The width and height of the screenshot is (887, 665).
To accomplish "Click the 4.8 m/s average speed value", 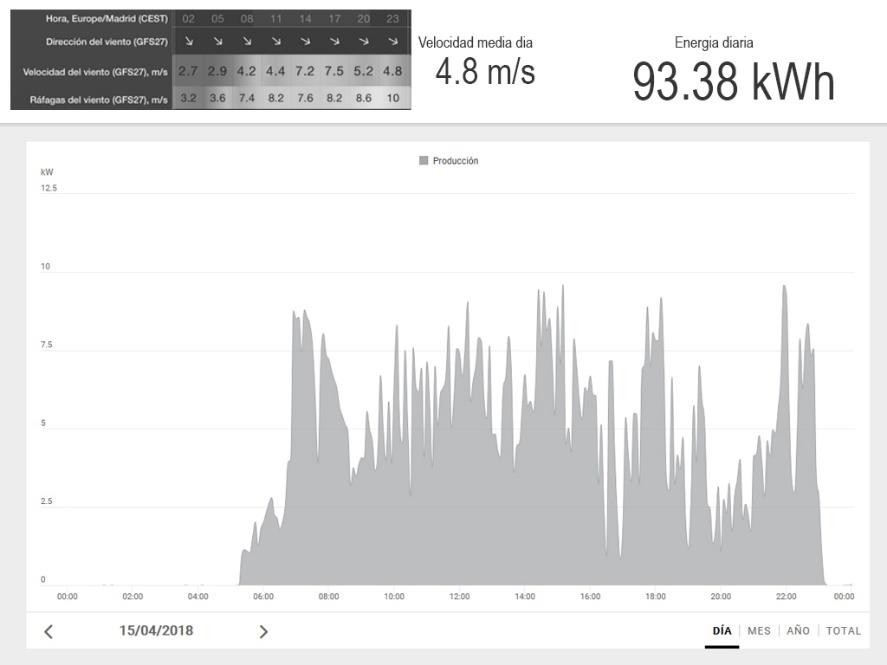I will point(485,72).
